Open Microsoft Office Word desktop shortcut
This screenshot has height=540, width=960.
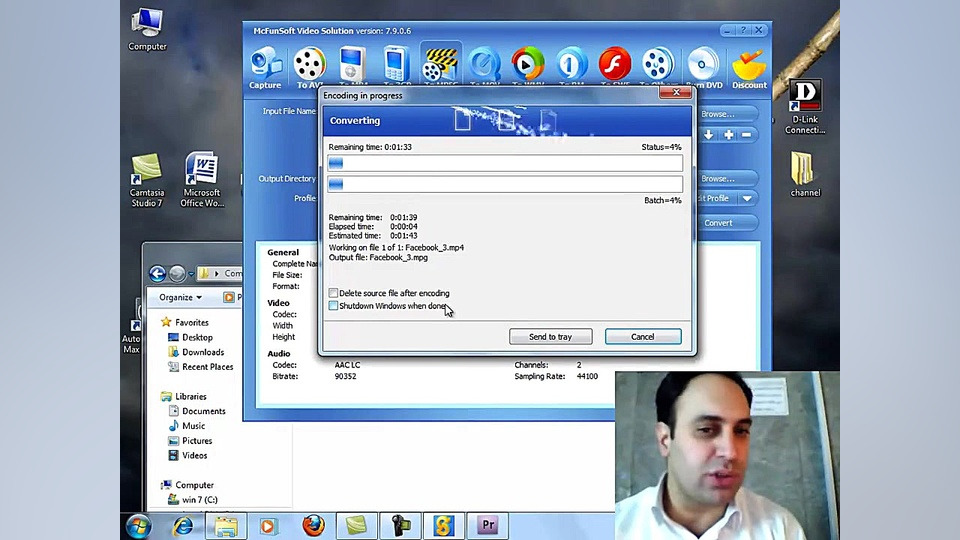click(x=201, y=180)
